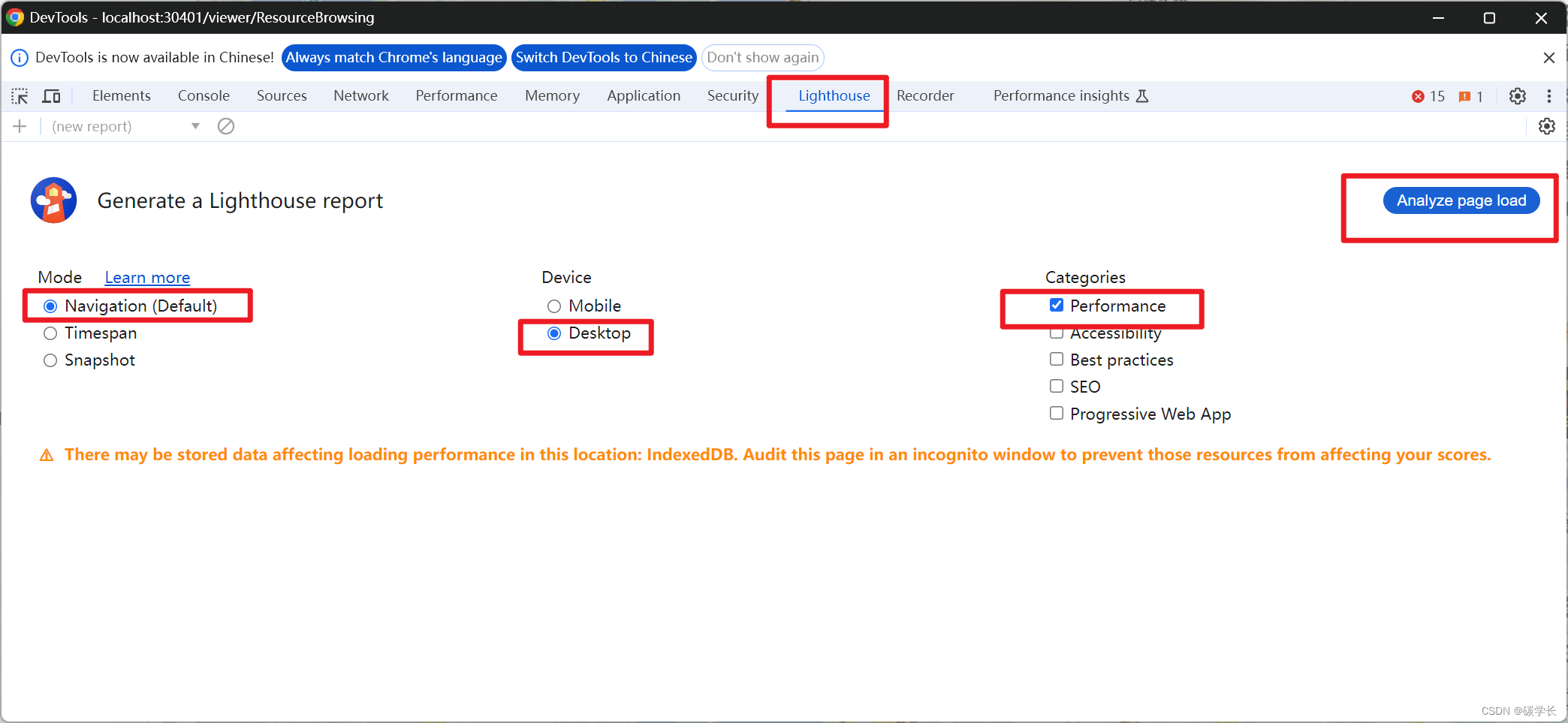
Task: Uncheck the Performance category
Action: [x=1057, y=305]
